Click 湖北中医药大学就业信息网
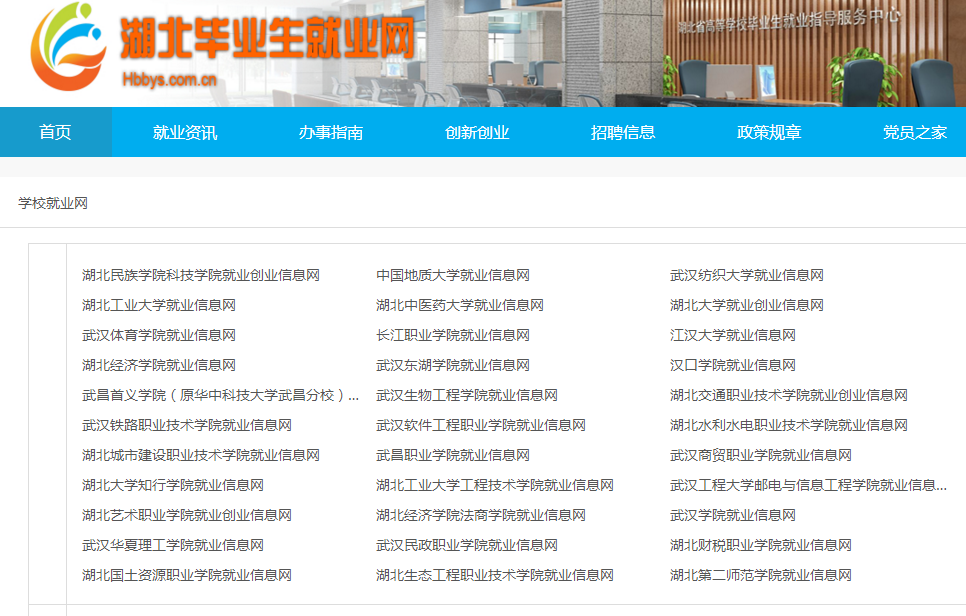 click(x=459, y=305)
